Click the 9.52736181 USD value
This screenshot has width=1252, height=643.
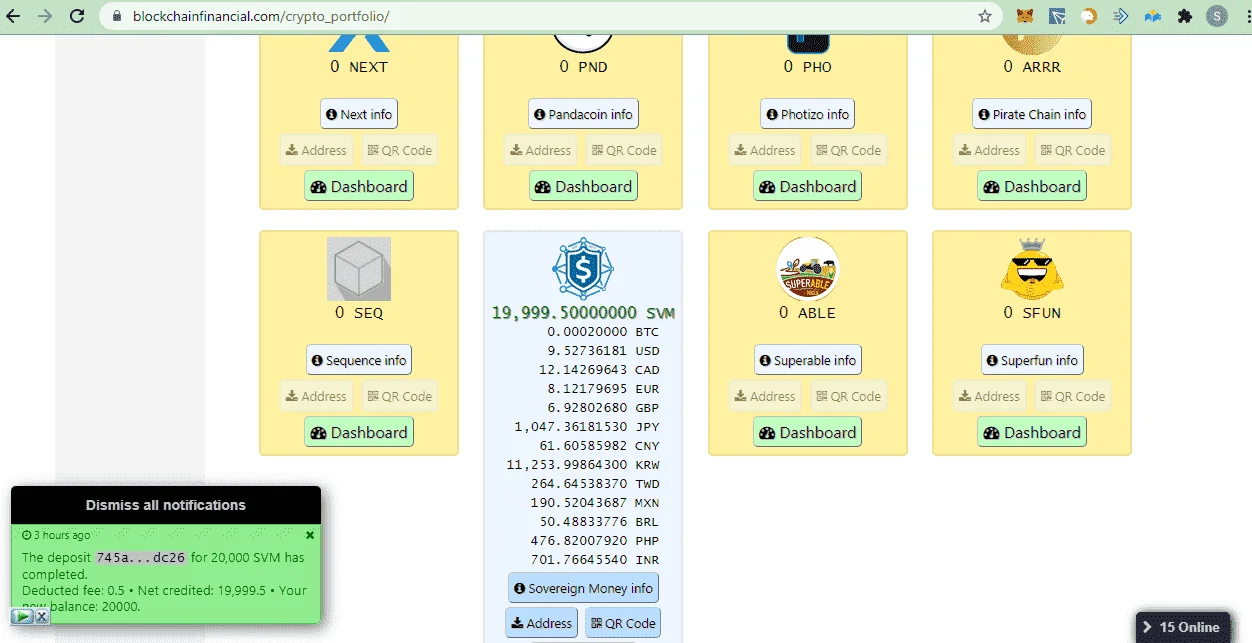[x=603, y=351]
